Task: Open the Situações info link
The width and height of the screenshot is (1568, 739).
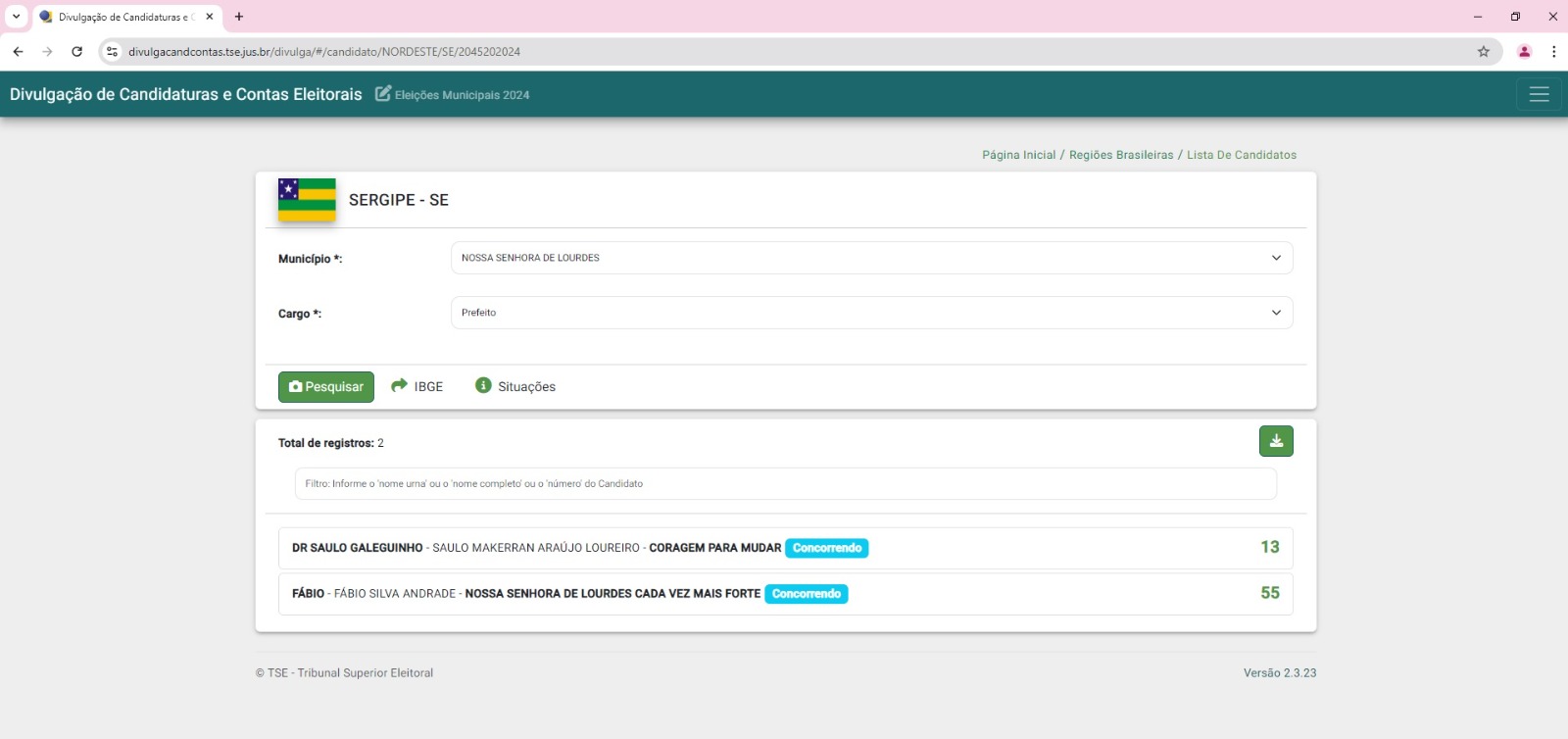Action: click(515, 386)
